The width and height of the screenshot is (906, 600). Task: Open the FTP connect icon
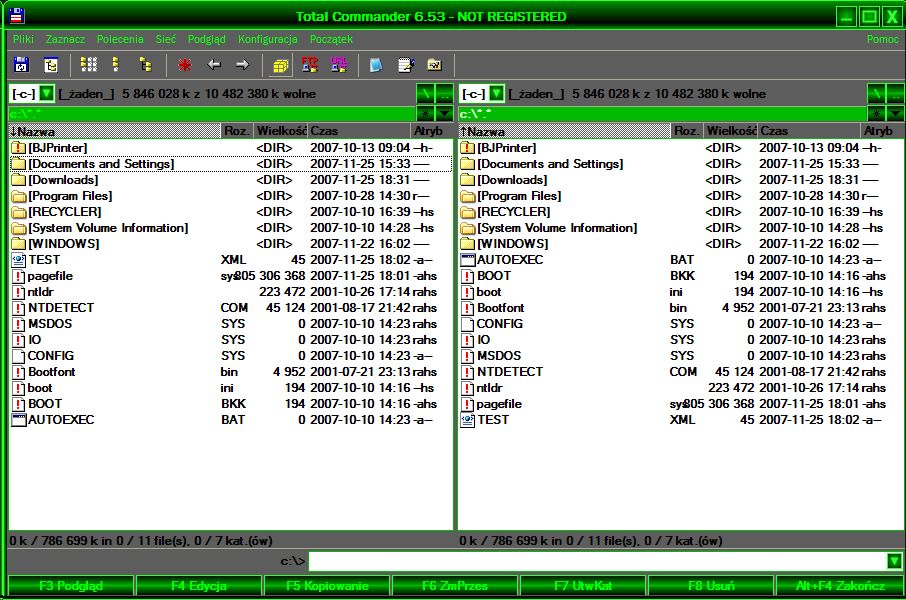click(310, 65)
